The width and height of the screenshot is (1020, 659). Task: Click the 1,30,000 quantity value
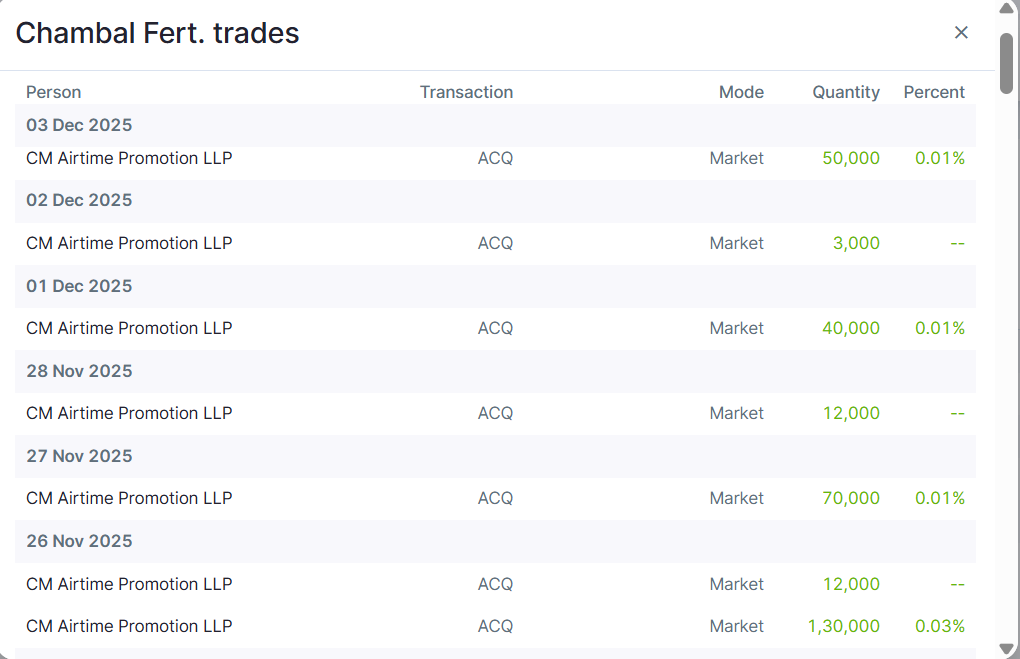844,626
